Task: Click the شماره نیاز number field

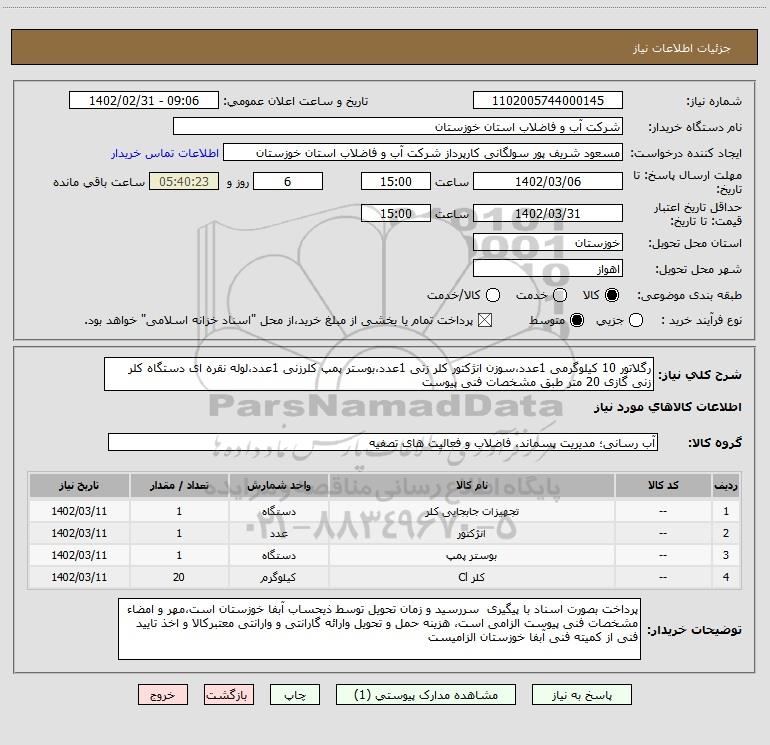Action: point(548,100)
